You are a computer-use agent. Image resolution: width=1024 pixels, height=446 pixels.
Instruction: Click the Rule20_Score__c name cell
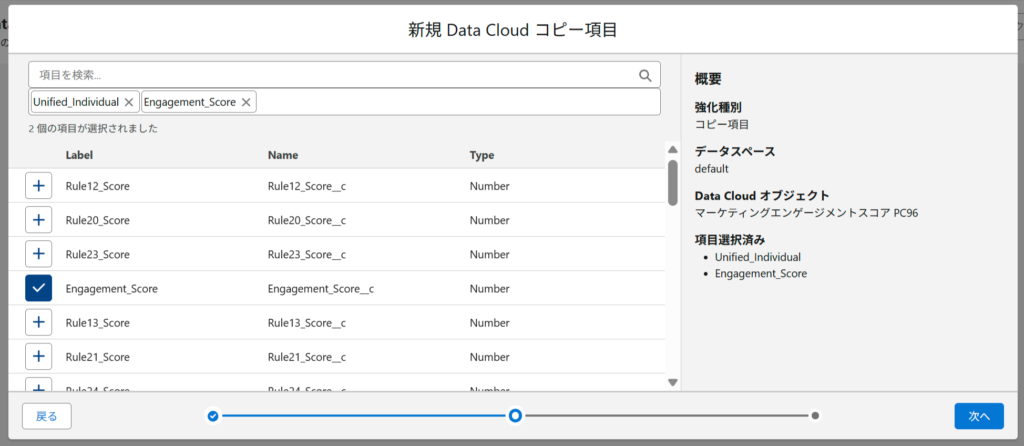pos(306,220)
